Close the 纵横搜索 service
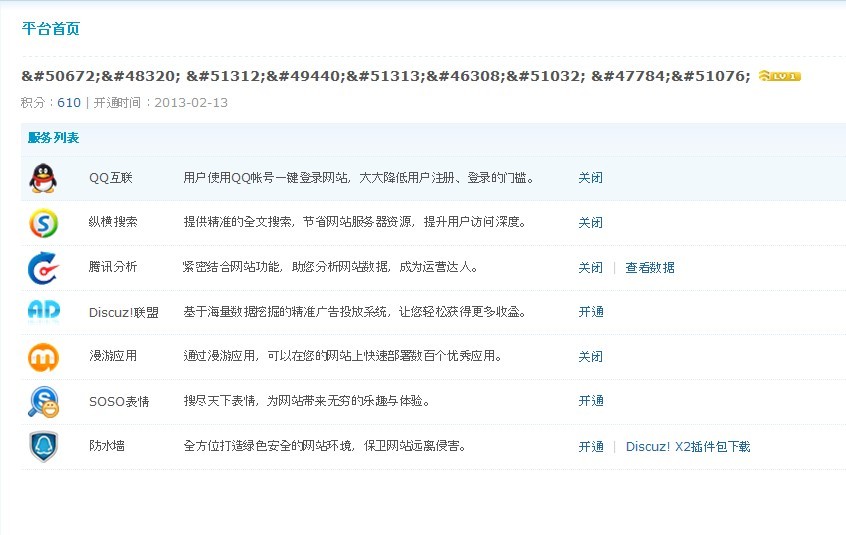The image size is (846, 535). (x=590, y=223)
